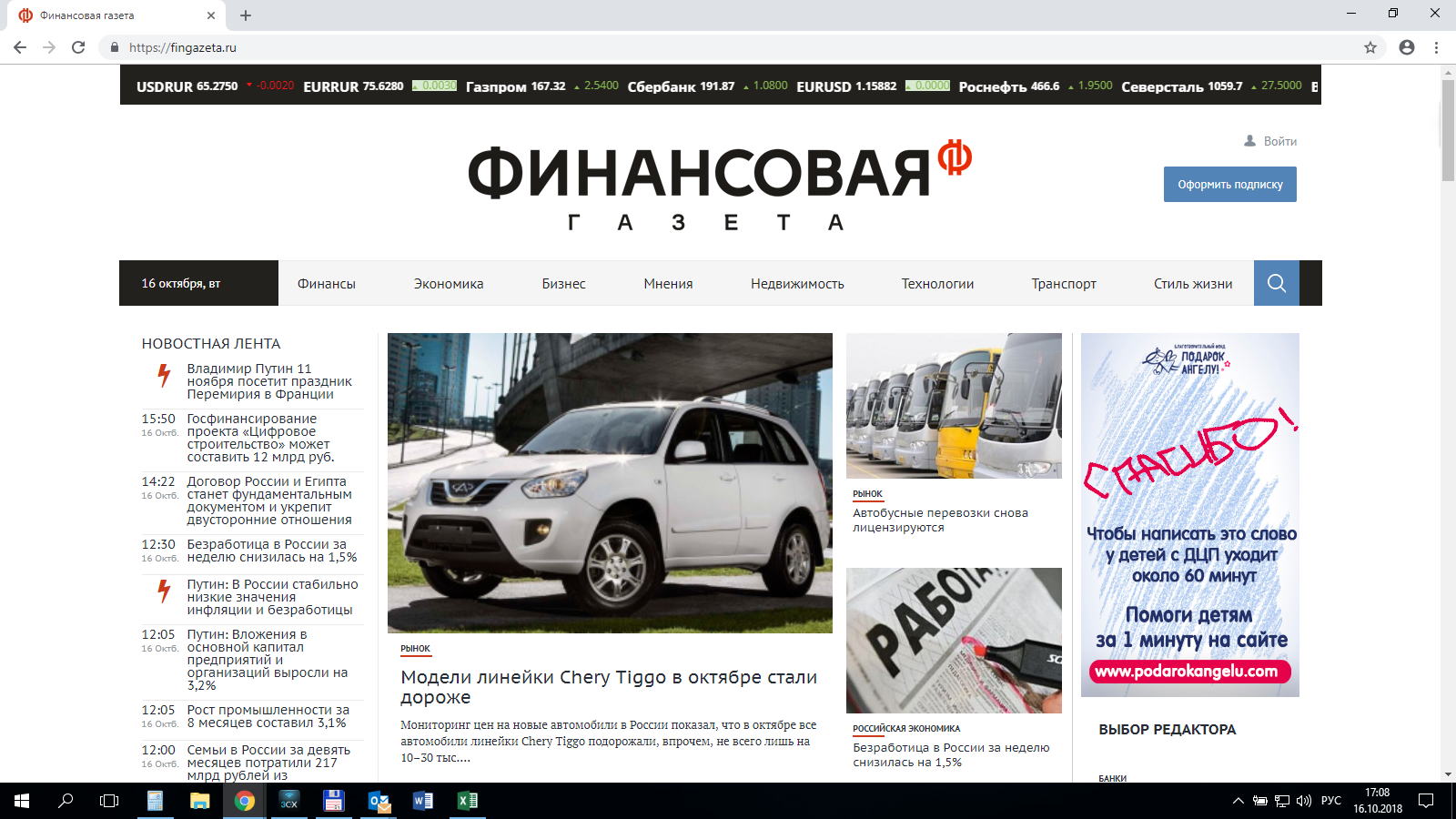Open Технологии navigation item
The width and height of the screenshot is (1456, 819).
point(937,284)
